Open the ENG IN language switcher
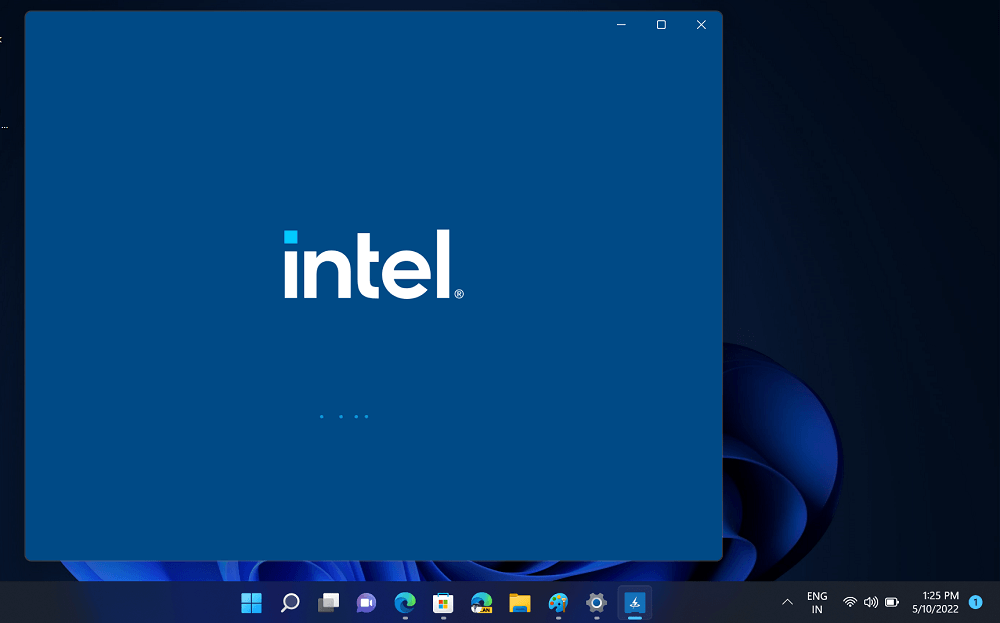 [817, 603]
